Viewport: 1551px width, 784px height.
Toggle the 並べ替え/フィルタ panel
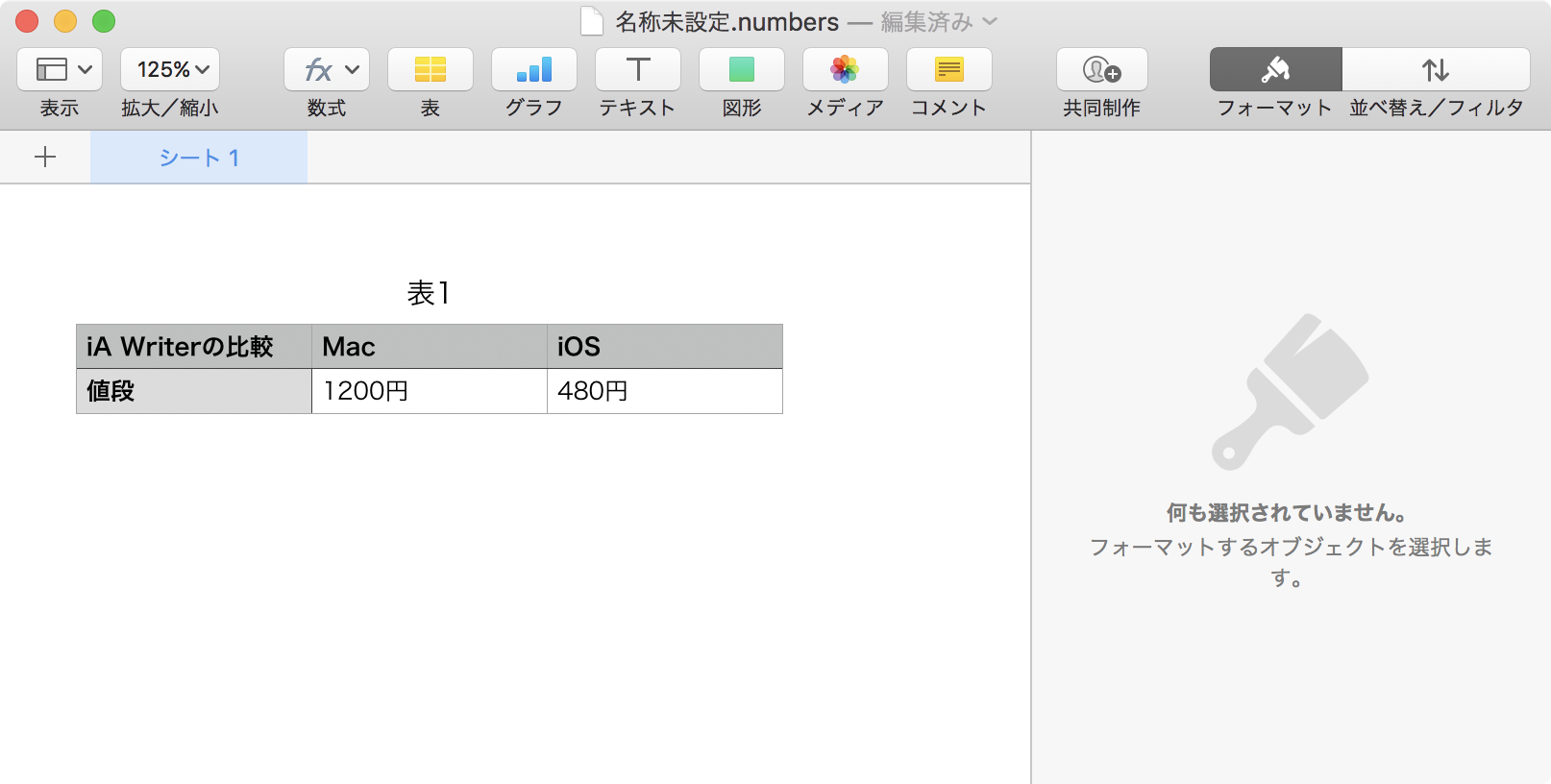coord(1436,70)
